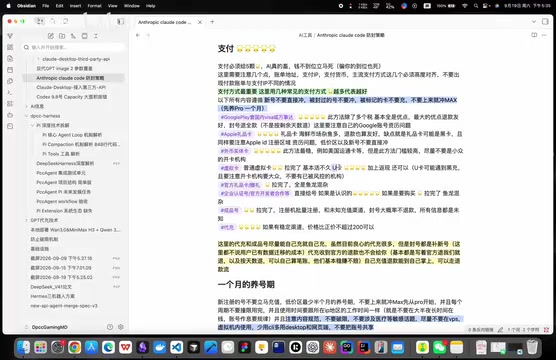The image size is (556, 360).
Task: Click the #代充 tag
Action: pos(227,227)
